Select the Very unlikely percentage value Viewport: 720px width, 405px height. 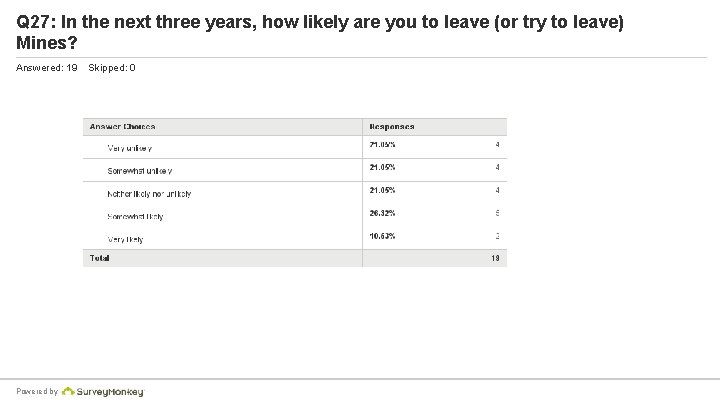coord(382,145)
